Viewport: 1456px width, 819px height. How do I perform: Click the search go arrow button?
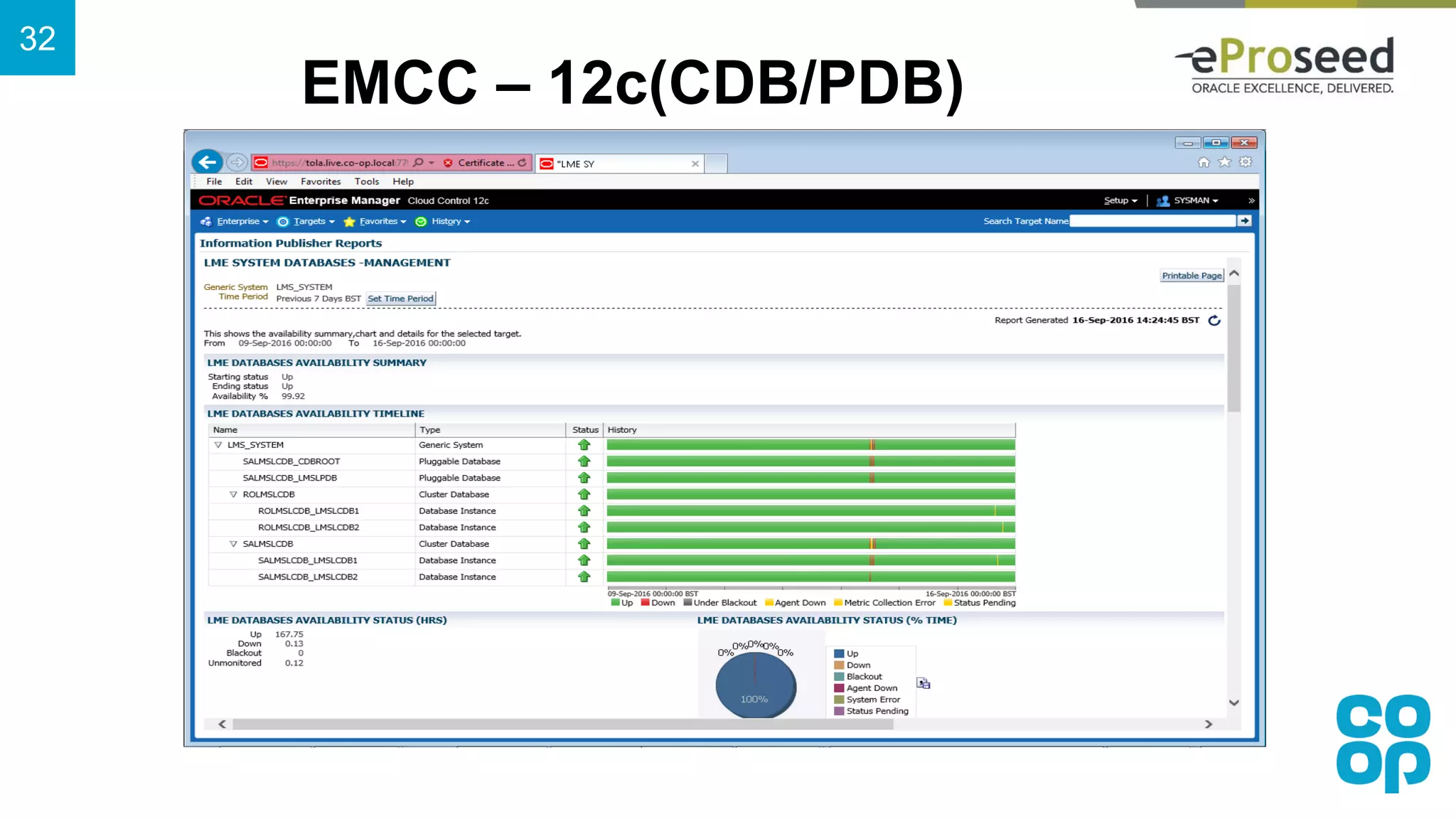(1245, 221)
